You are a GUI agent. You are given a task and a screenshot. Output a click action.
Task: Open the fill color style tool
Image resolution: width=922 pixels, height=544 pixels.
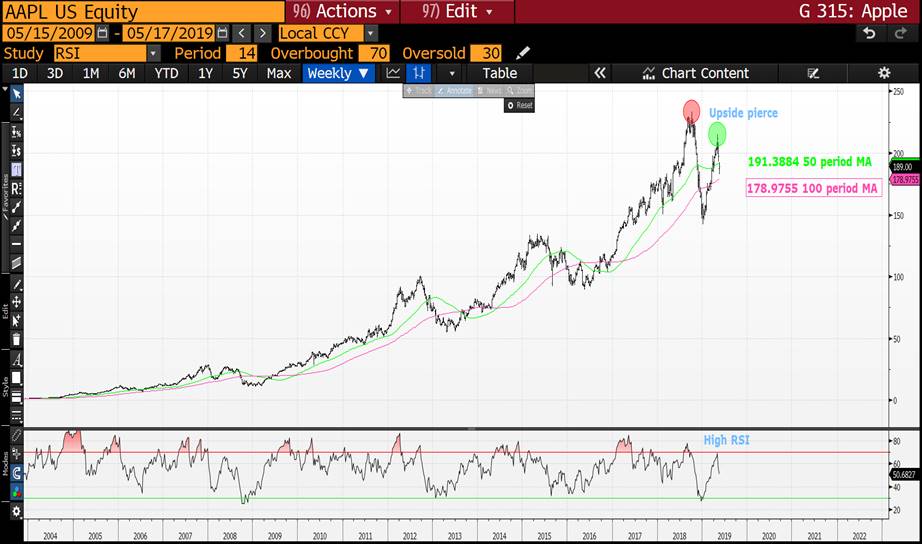[16, 378]
